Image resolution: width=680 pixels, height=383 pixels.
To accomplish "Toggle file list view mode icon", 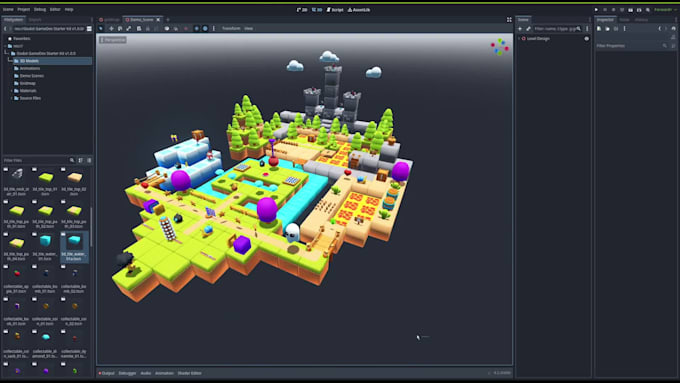I will [89, 160].
